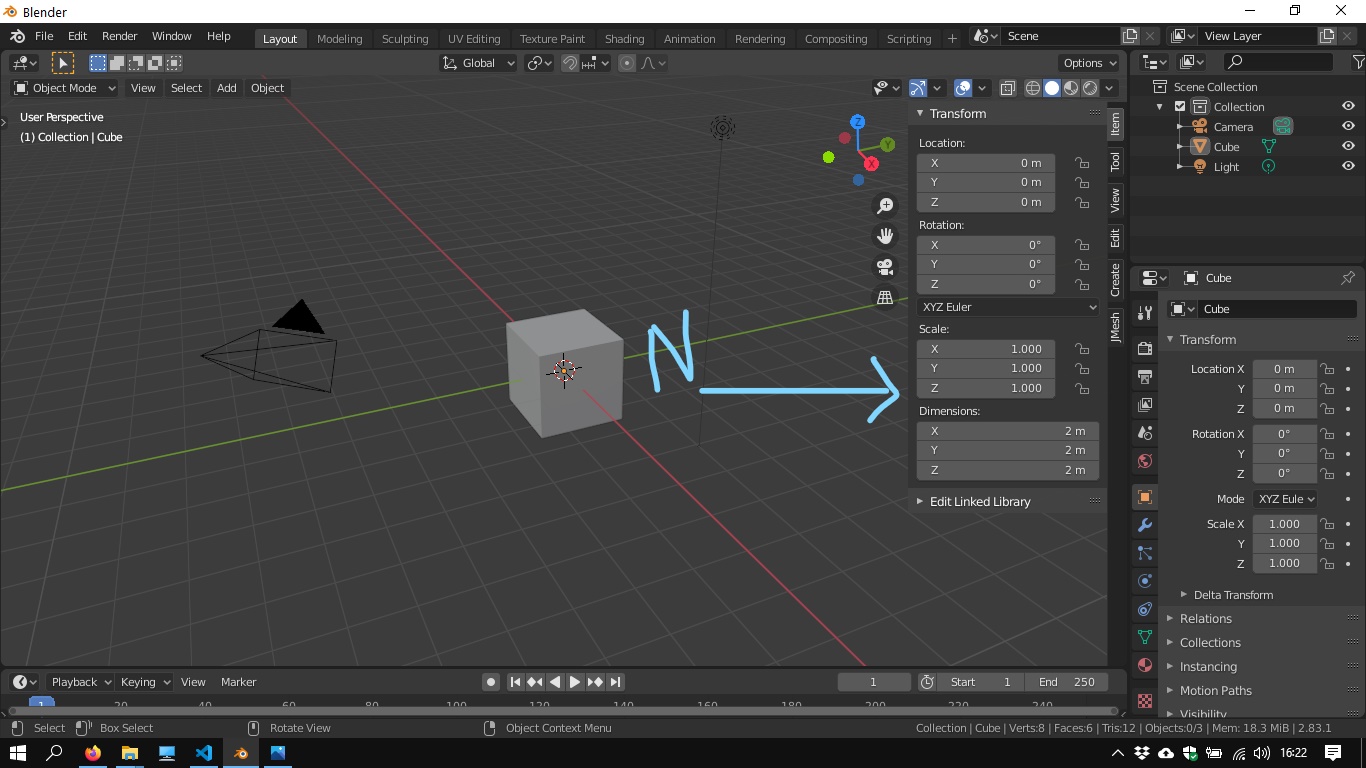Open the World properties globe icon
This screenshot has height=768, width=1366.
coord(1145,461)
